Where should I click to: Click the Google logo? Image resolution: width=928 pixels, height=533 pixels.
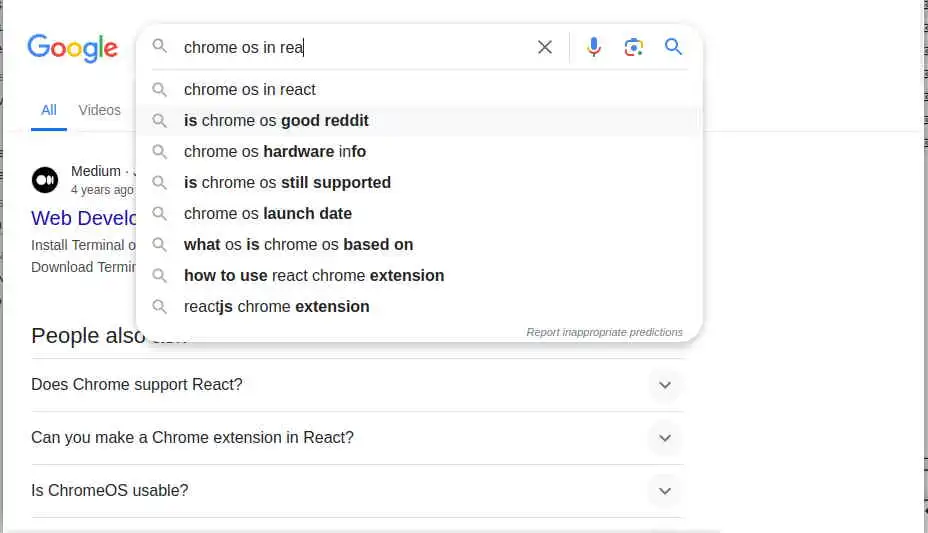pyautogui.click(x=72, y=48)
